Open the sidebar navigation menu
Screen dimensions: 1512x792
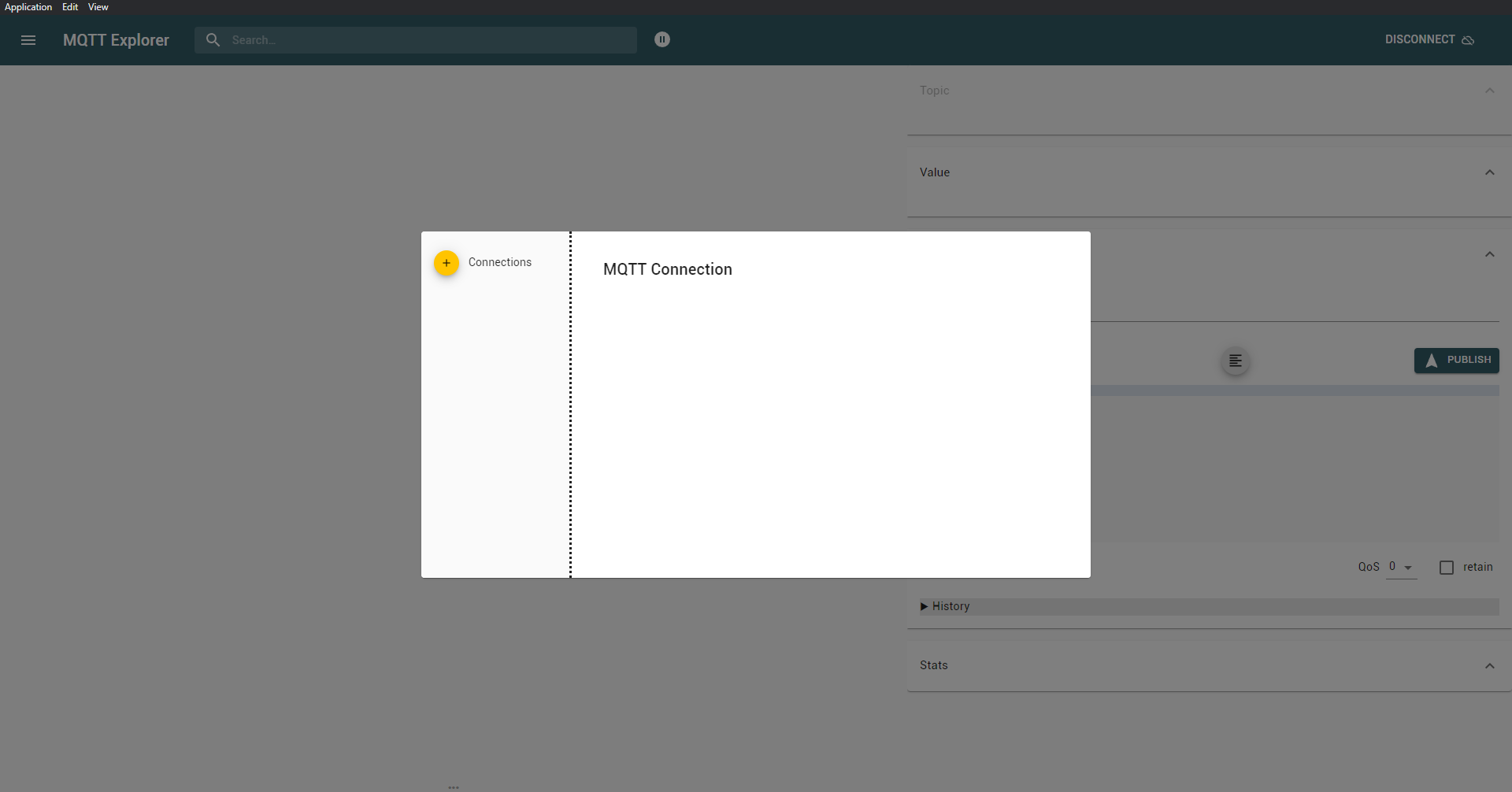click(28, 40)
